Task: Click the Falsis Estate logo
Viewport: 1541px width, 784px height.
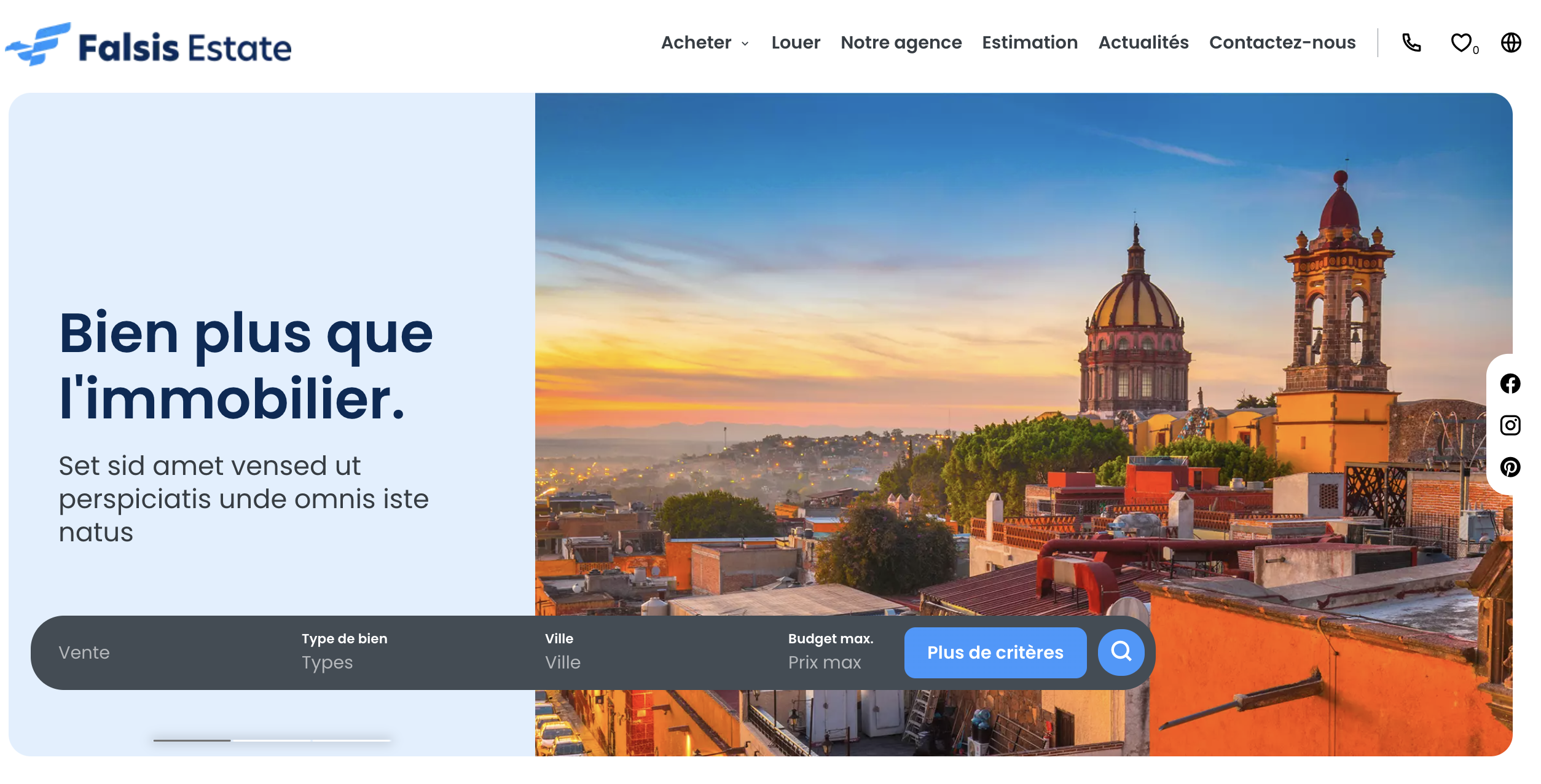Action: tap(148, 44)
